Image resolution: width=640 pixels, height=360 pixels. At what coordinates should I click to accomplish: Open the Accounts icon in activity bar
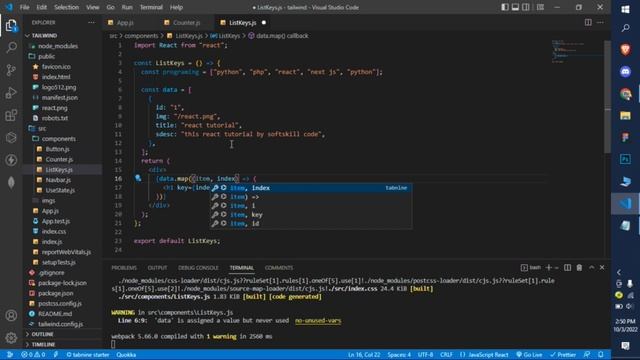(11, 316)
